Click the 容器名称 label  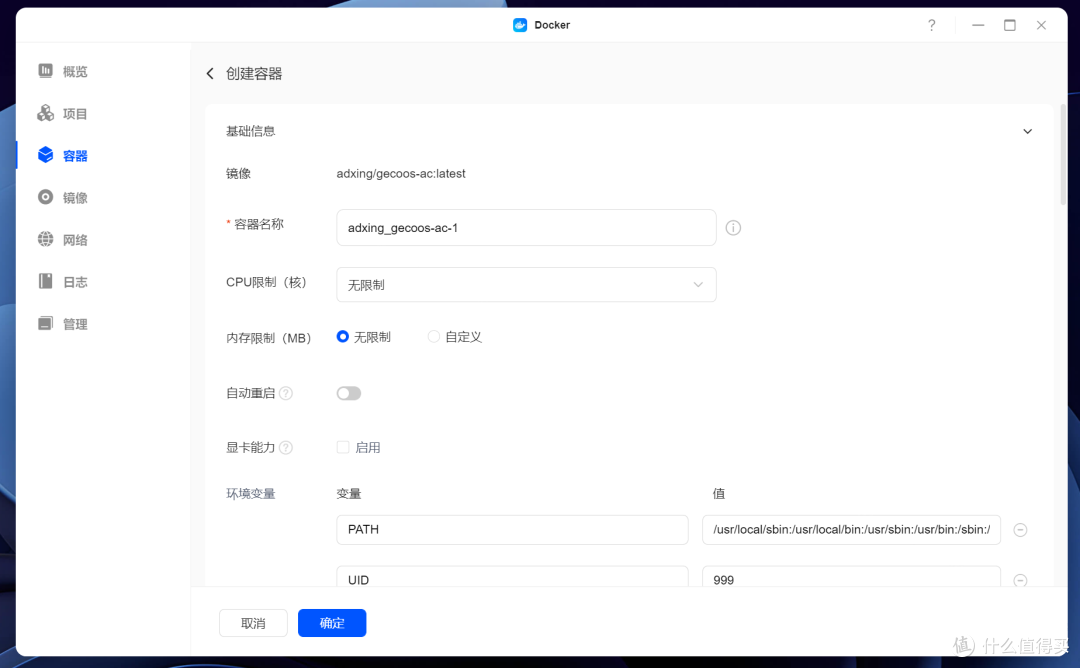pyautogui.click(x=258, y=224)
